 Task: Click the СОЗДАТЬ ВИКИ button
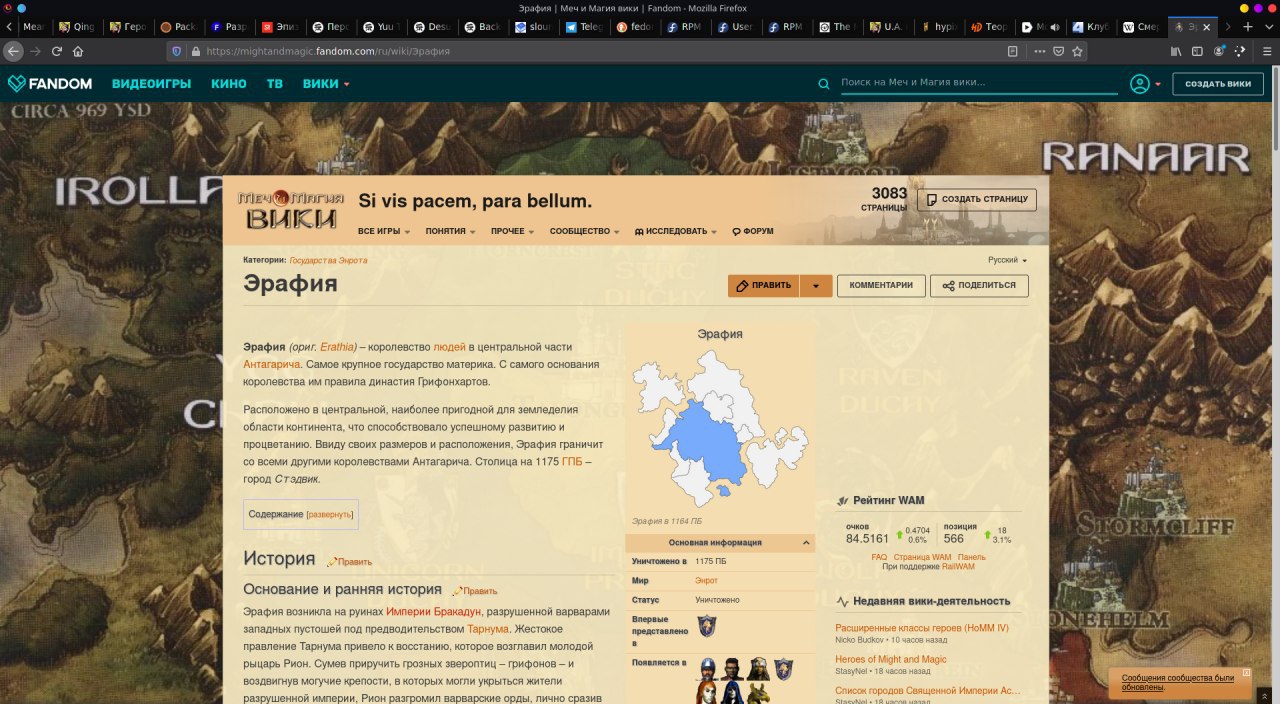click(1218, 84)
